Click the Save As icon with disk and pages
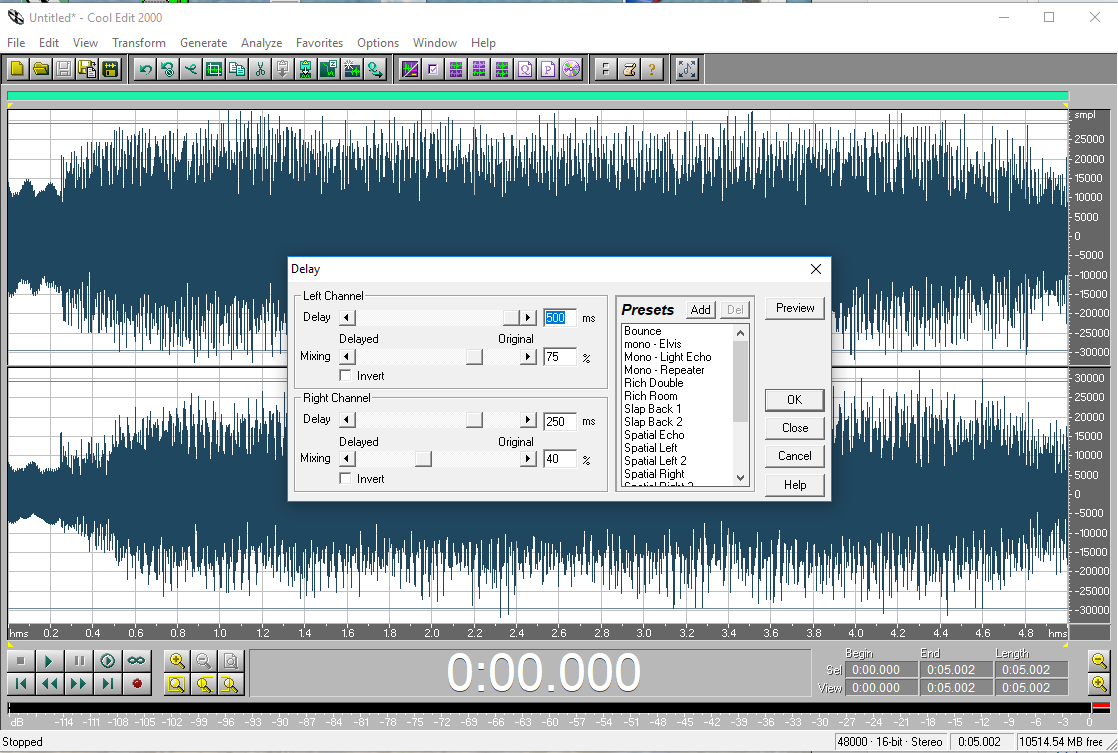 87,69
